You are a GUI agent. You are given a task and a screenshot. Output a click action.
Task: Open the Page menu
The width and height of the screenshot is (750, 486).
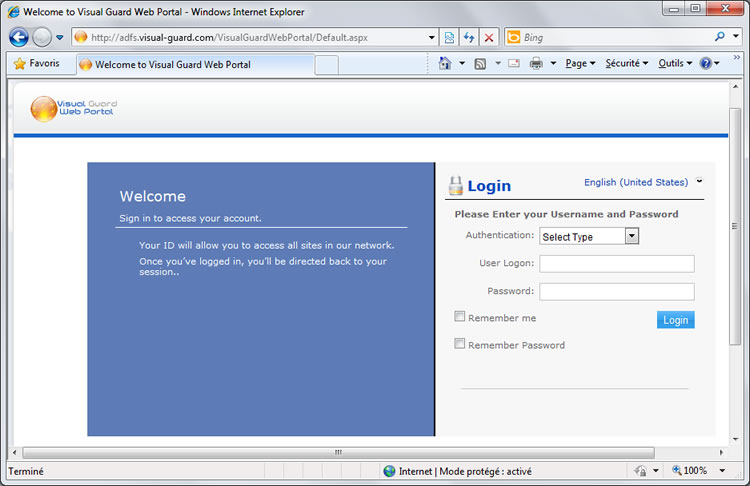[x=579, y=63]
